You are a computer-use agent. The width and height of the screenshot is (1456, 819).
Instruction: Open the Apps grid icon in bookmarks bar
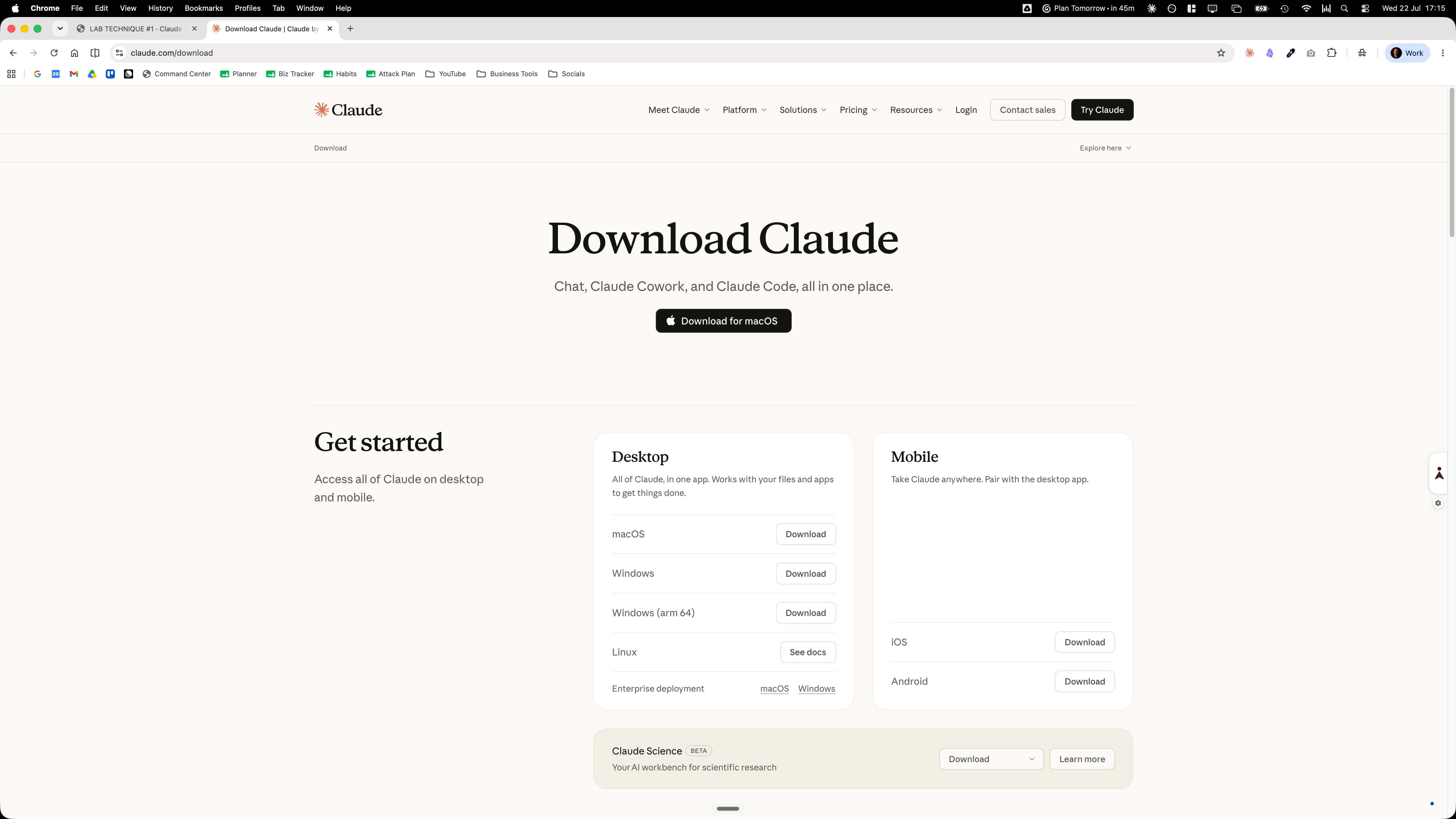coord(11,73)
